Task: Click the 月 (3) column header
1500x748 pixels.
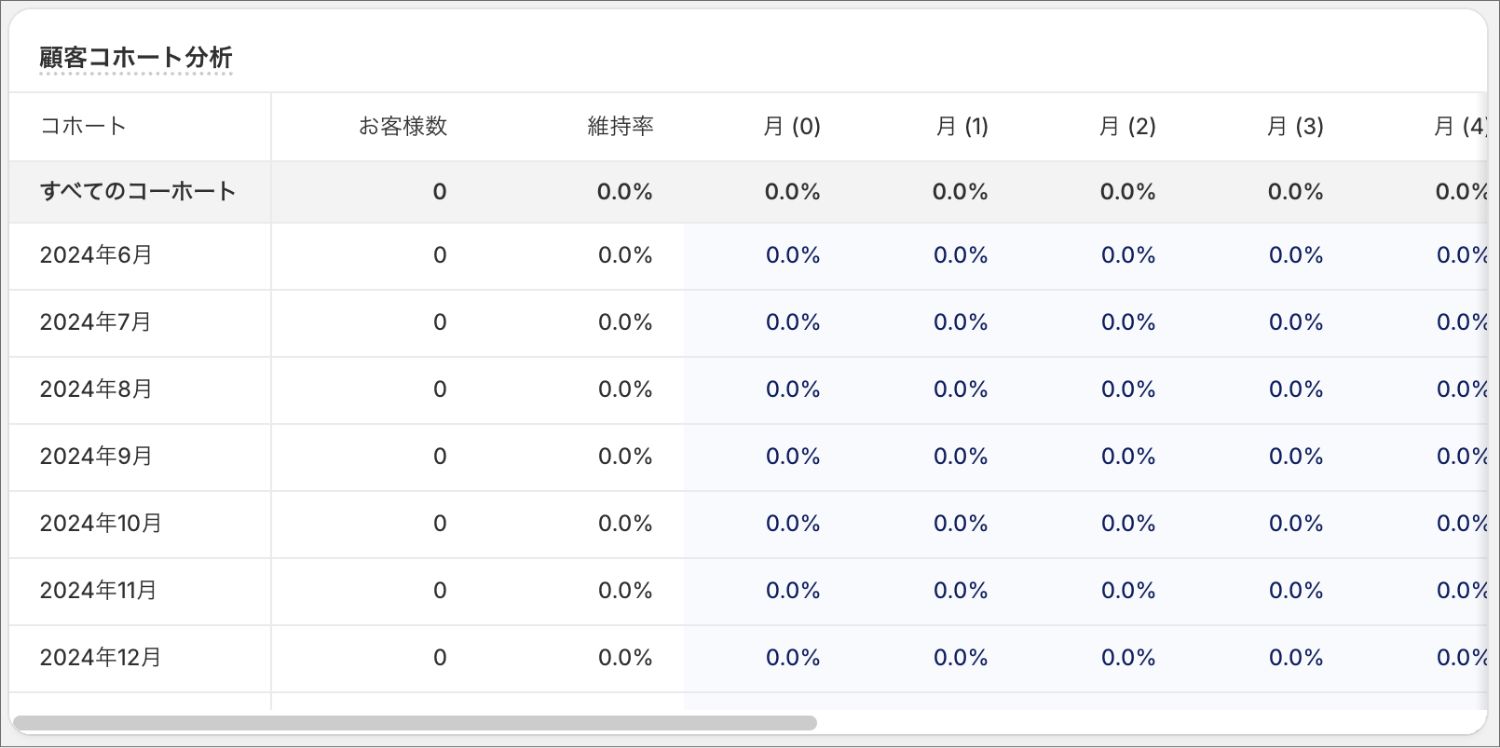Action: click(x=1295, y=126)
